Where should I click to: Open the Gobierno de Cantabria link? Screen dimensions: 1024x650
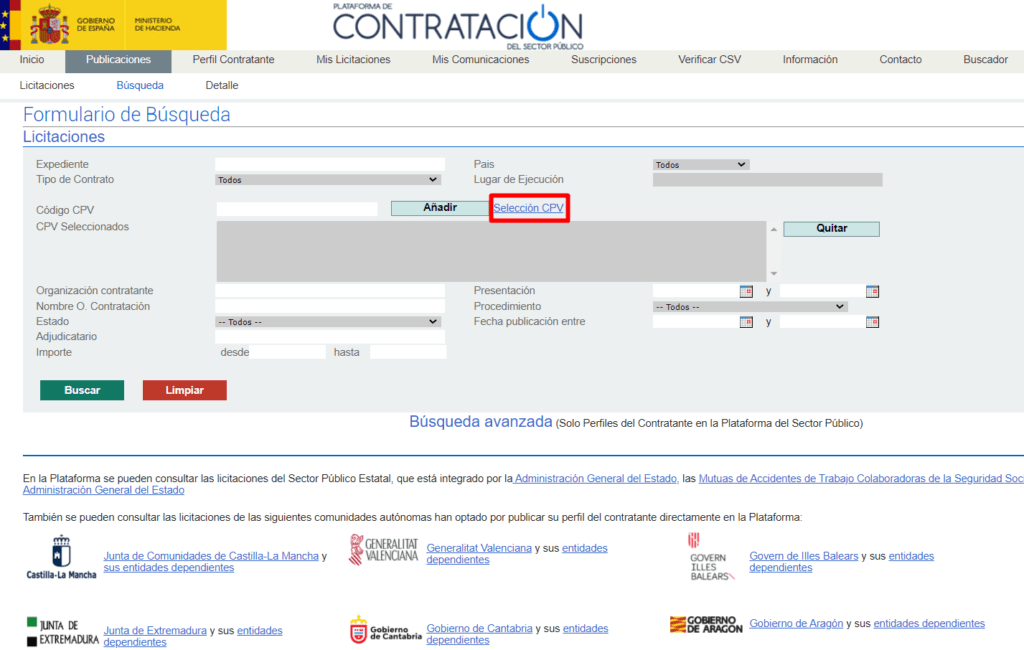479,628
